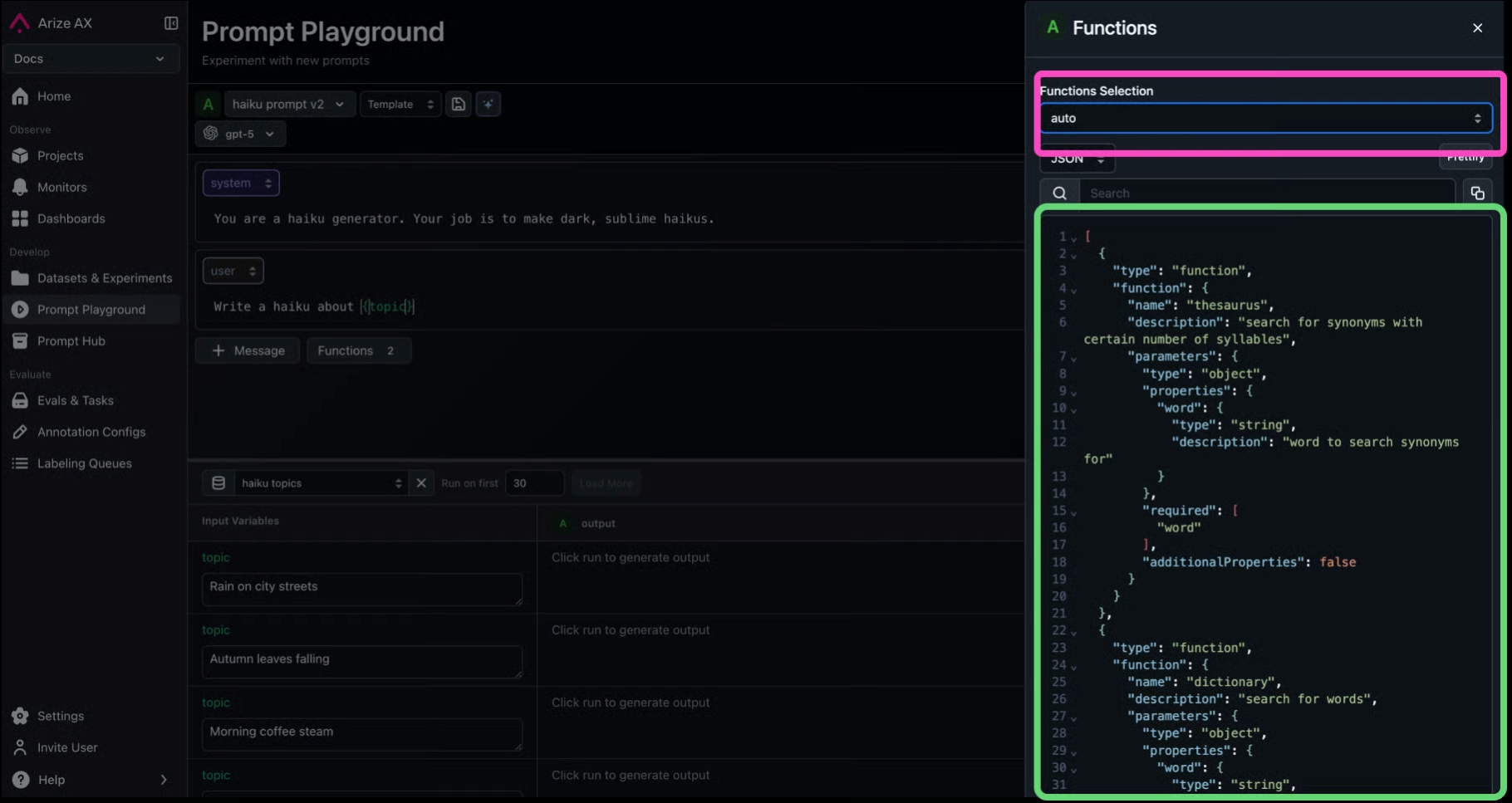This screenshot has width=1512, height=803.
Task: Click the sparkle optimize prompt icon
Action: pos(488,104)
